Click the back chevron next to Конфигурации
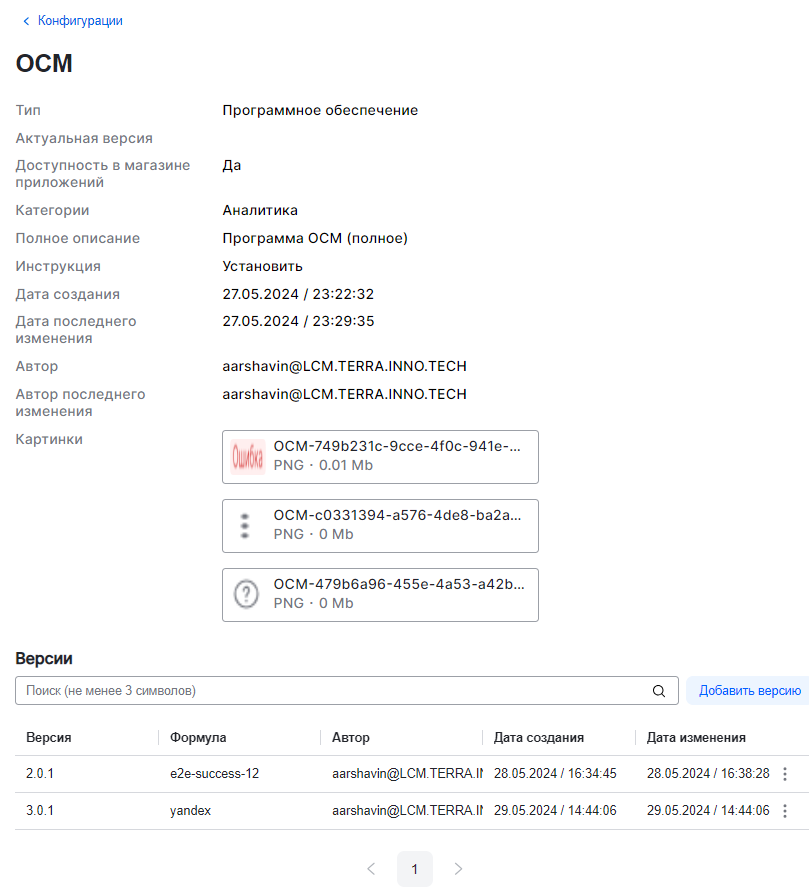 (x=26, y=21)
